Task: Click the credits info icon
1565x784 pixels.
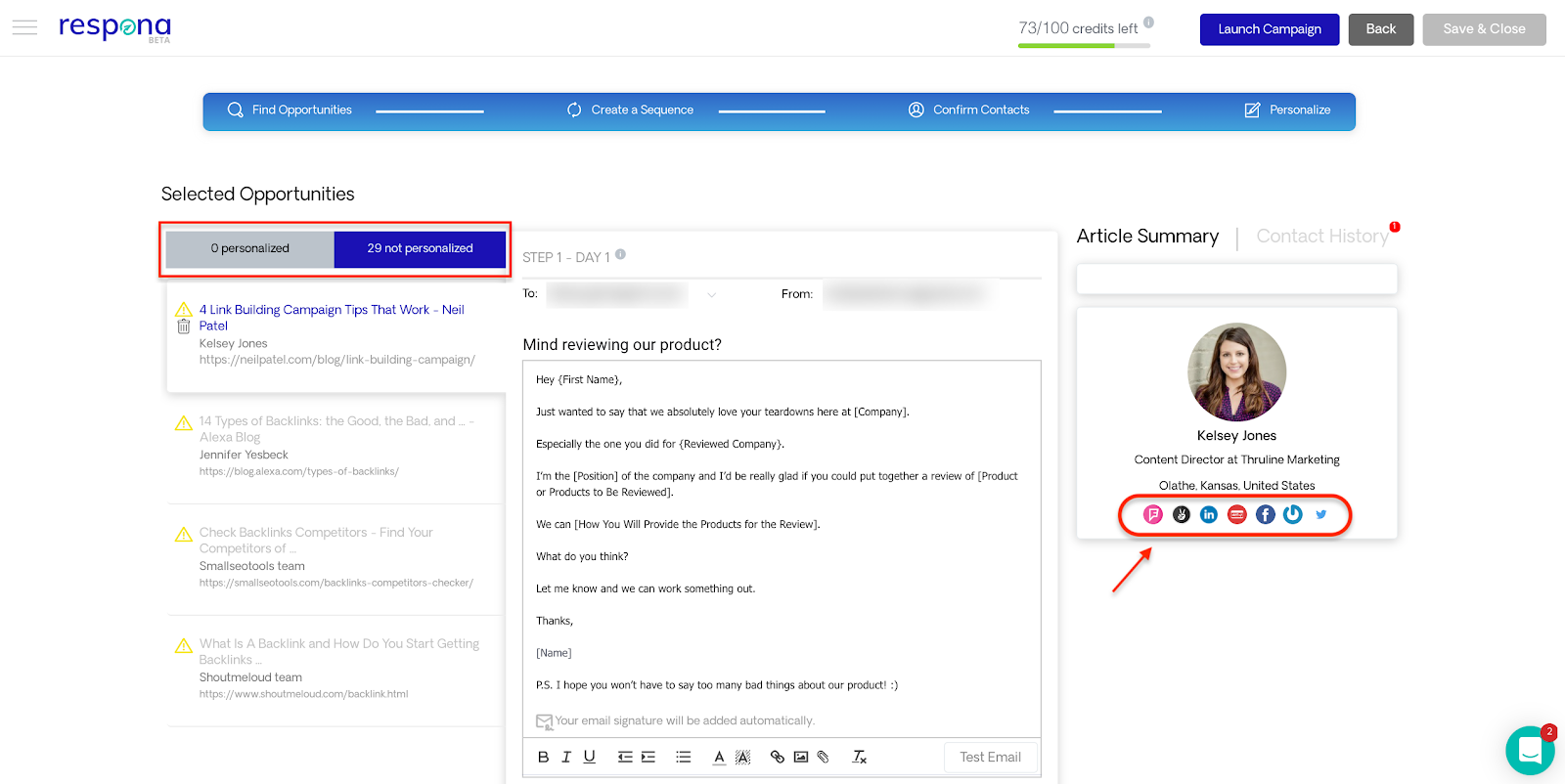Action: [1148, 22]
